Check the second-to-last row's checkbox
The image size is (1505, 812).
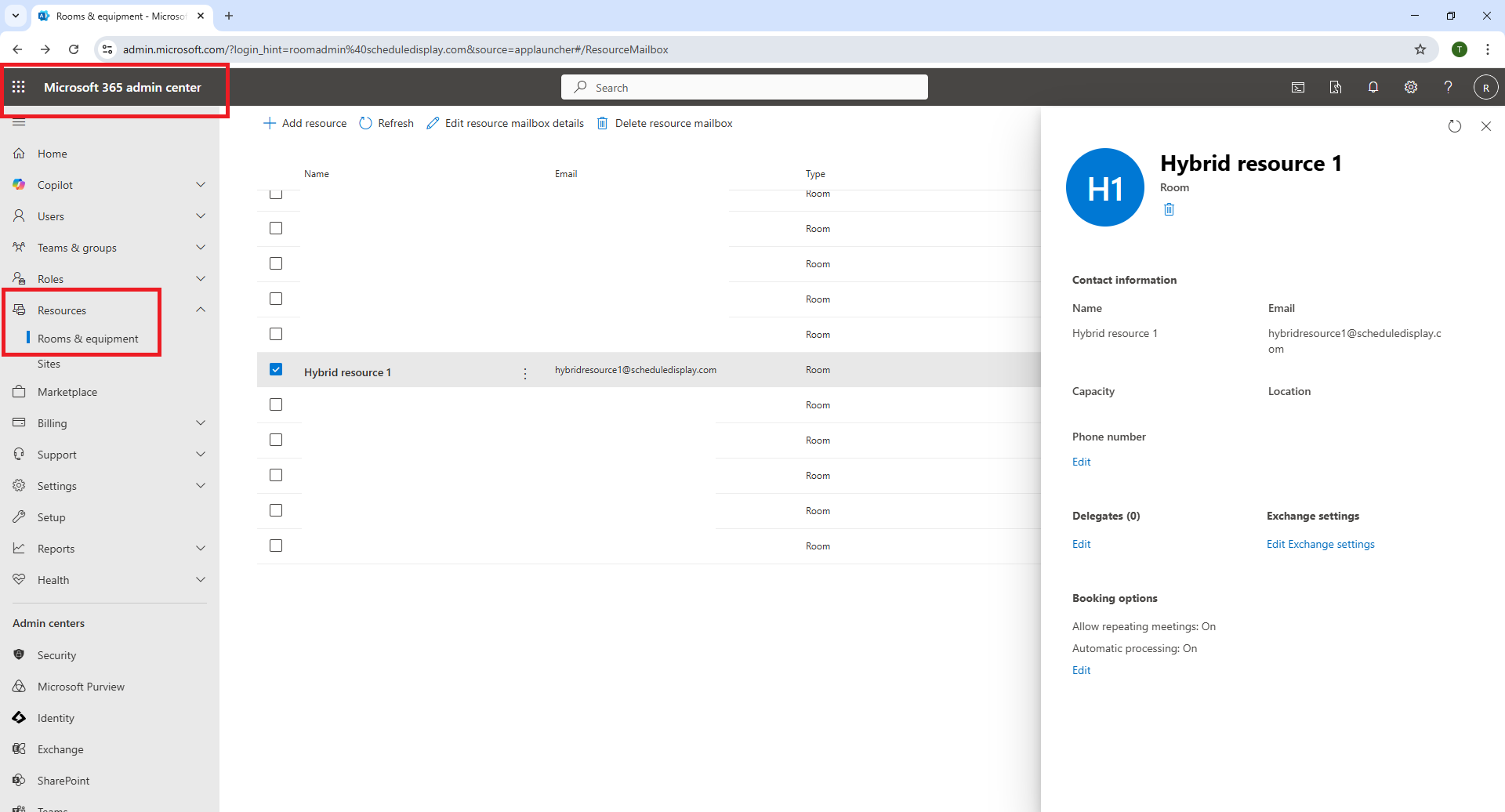tap(276, 510)
